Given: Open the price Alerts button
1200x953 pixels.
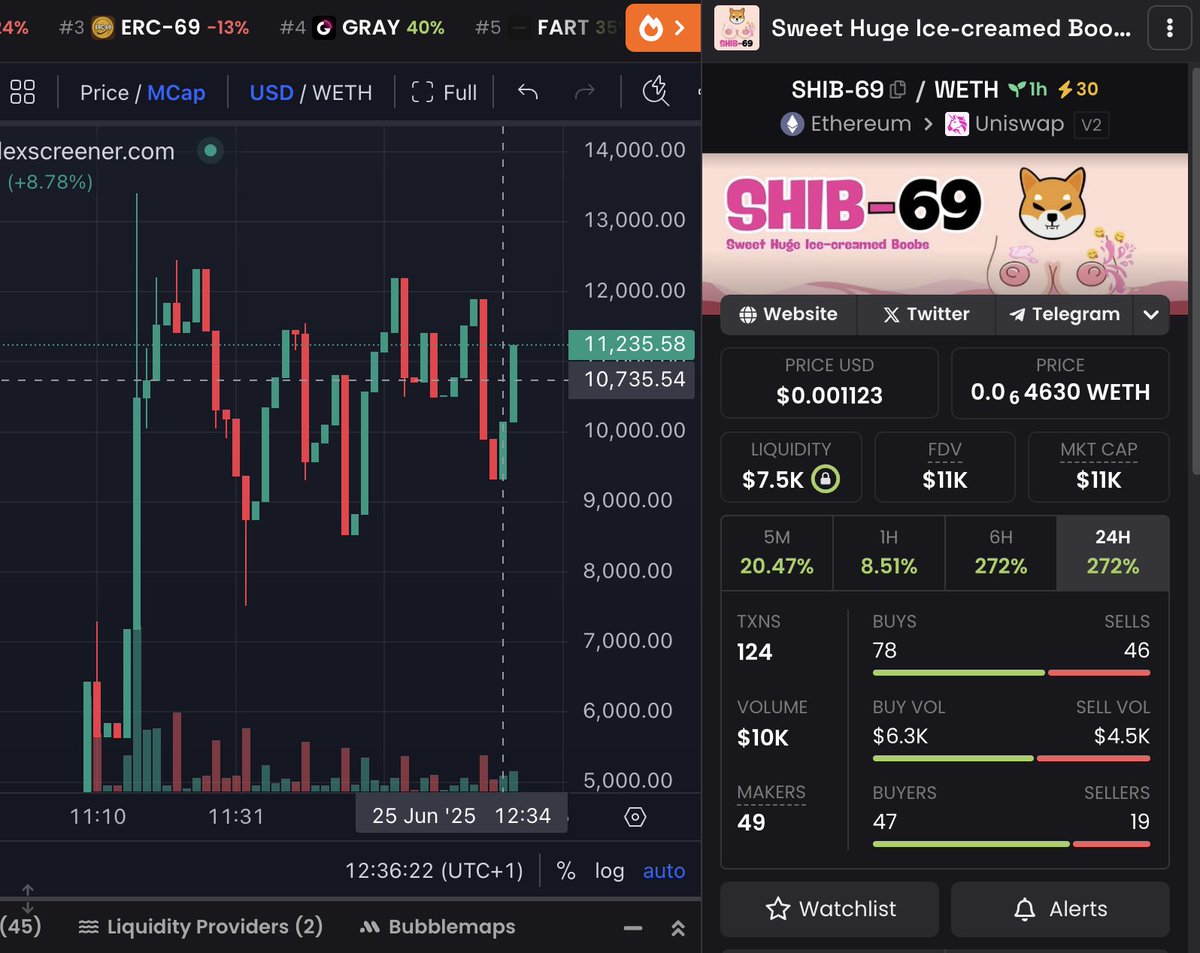Looking at the screenshot, I should coord(1060,909).
